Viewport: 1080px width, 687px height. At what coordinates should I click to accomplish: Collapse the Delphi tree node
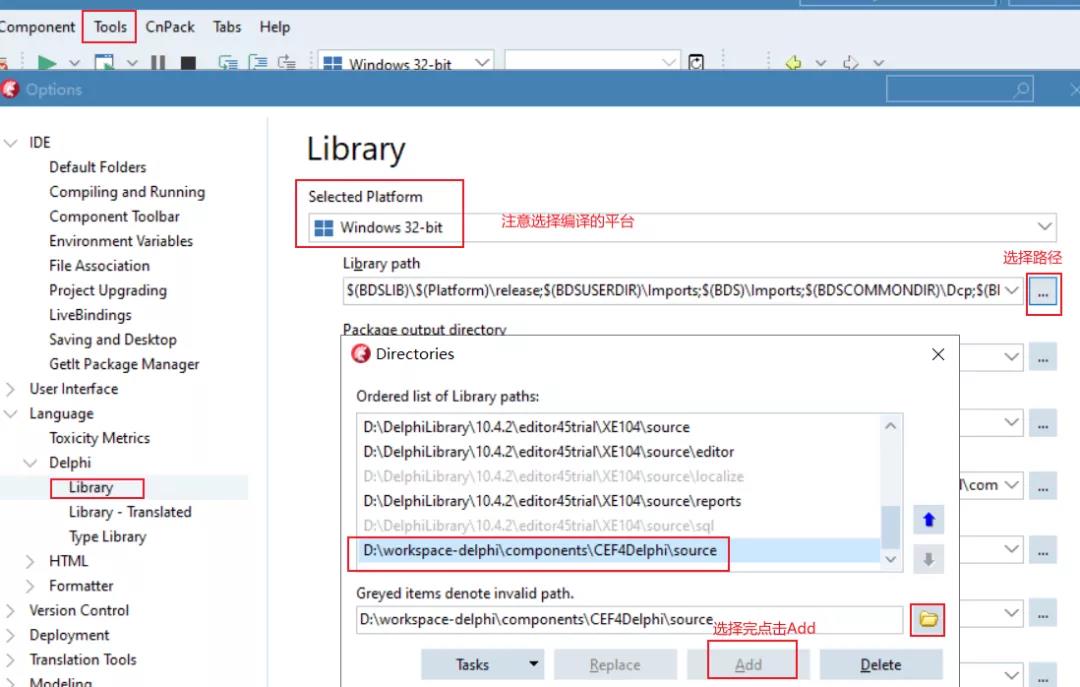point(30,463)
